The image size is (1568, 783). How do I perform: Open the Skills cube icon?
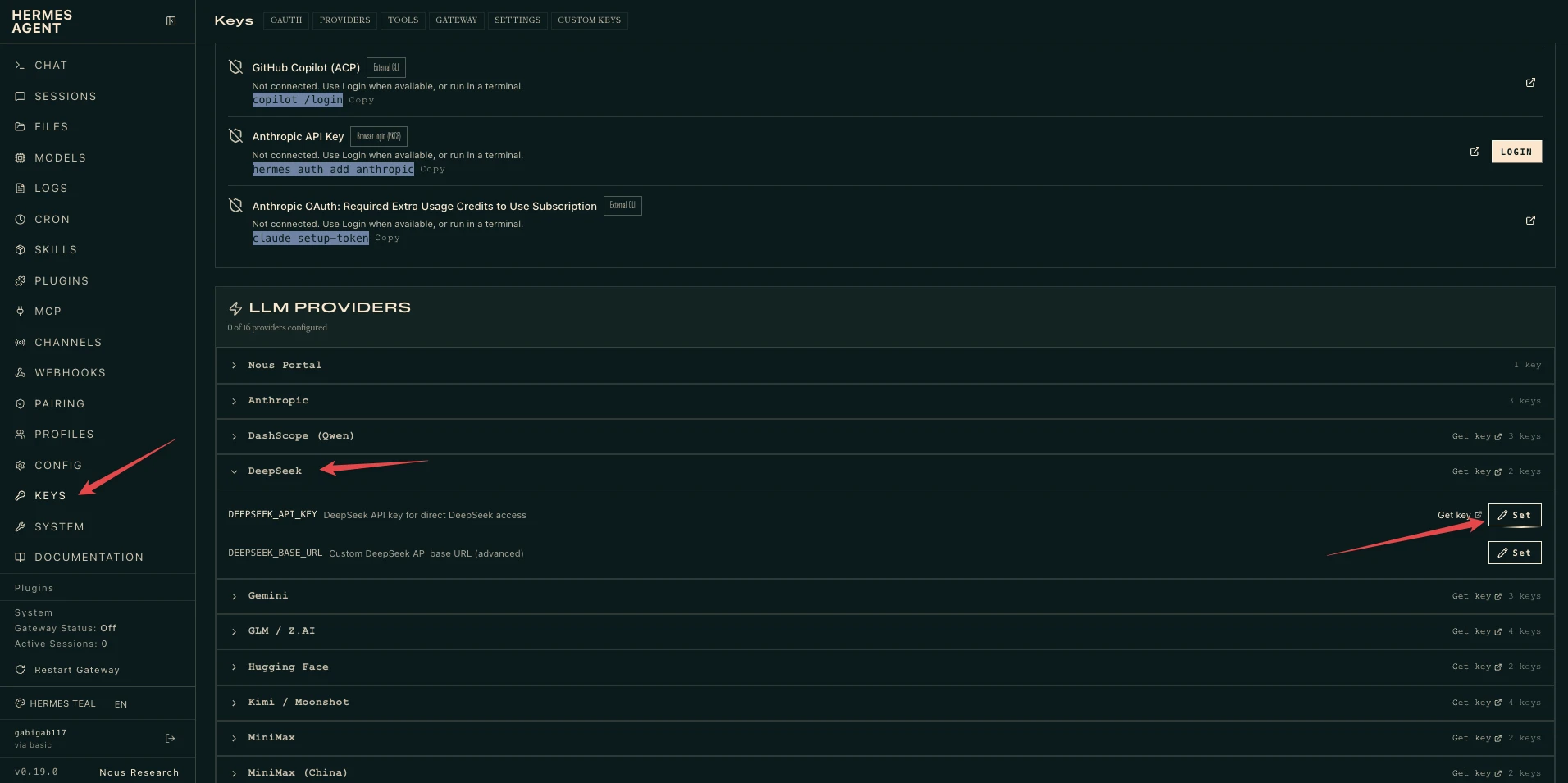(20, 250)
